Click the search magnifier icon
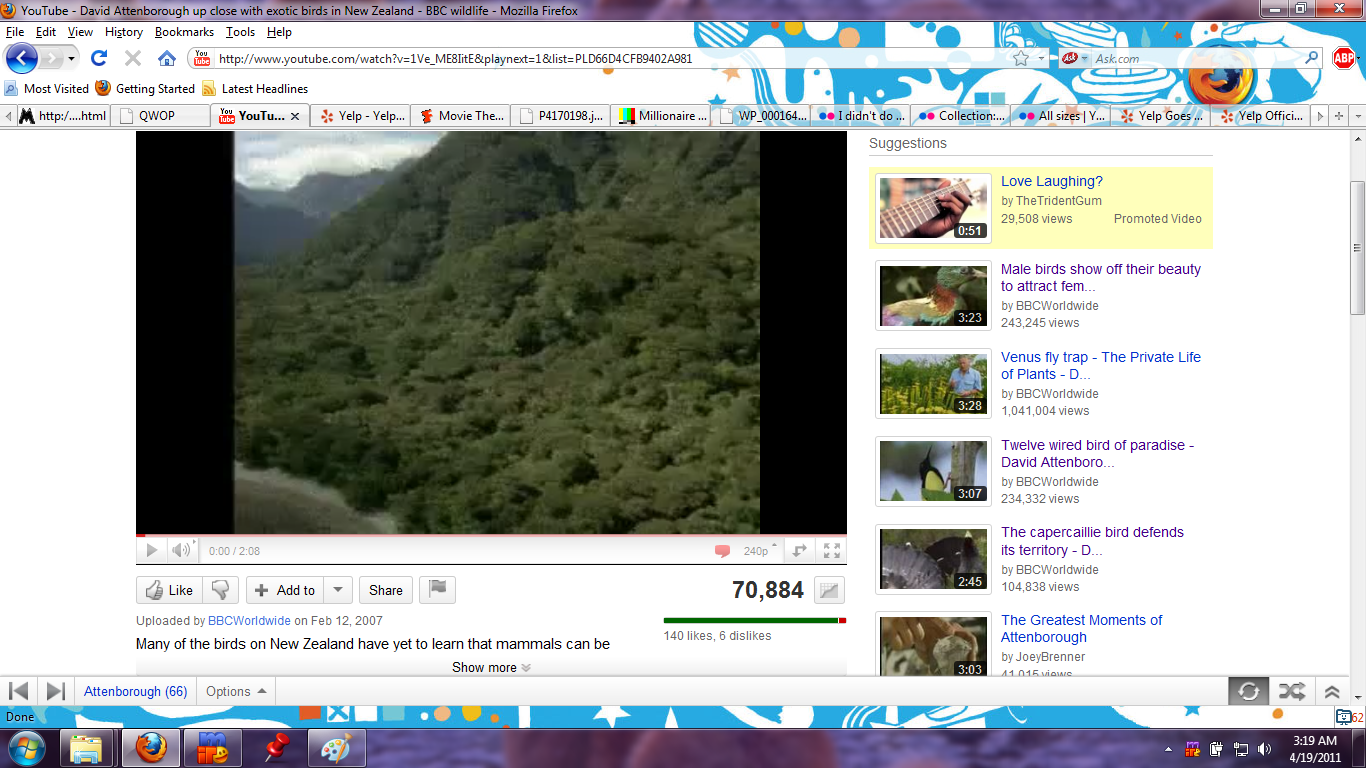 click(1312, 59)
